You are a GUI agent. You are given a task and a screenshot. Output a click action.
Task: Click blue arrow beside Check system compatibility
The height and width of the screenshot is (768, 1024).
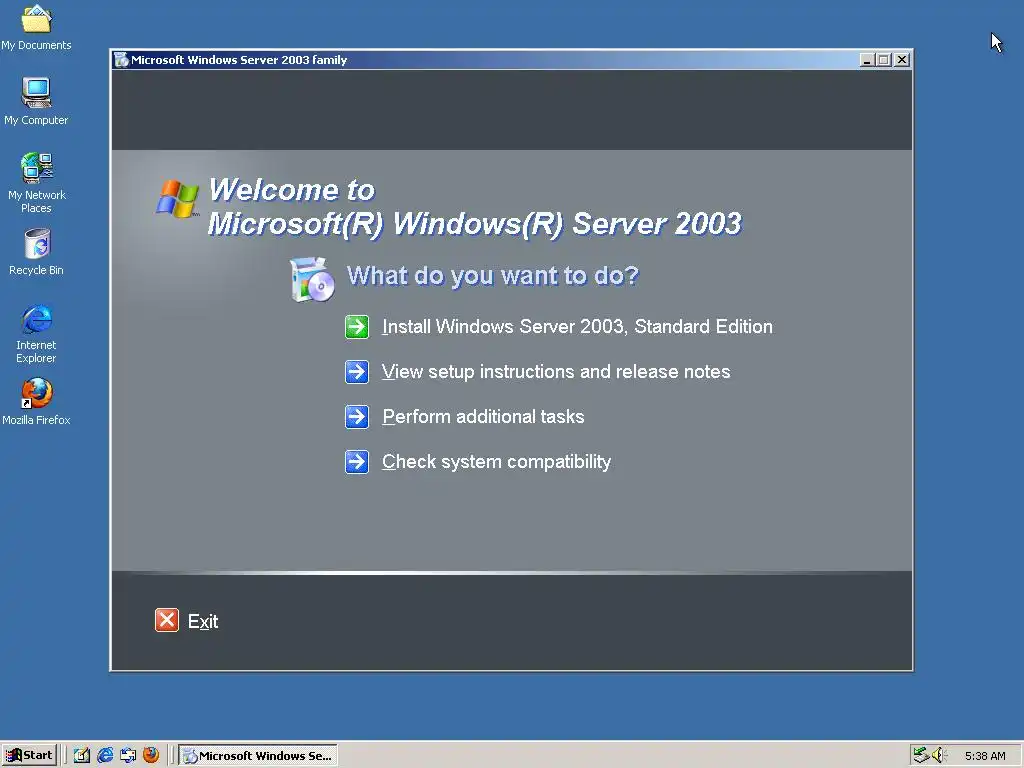357,462
